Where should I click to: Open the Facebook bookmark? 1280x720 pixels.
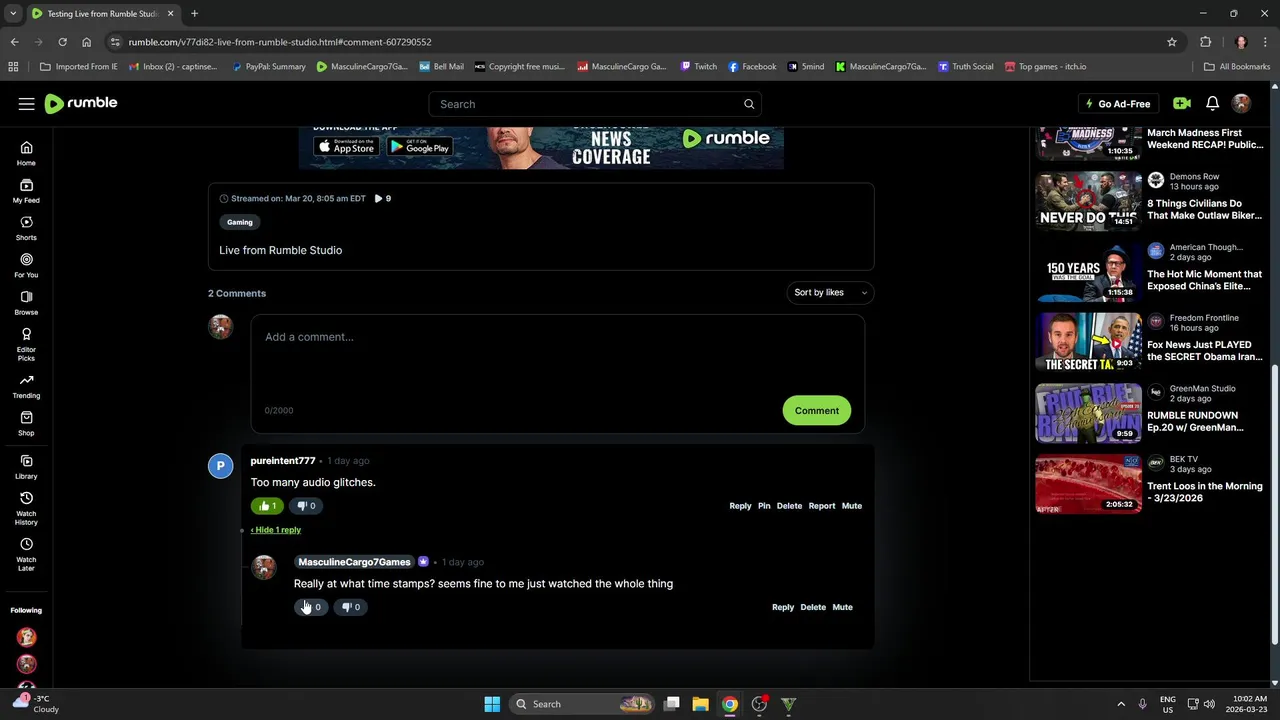[x=752, y=67]
